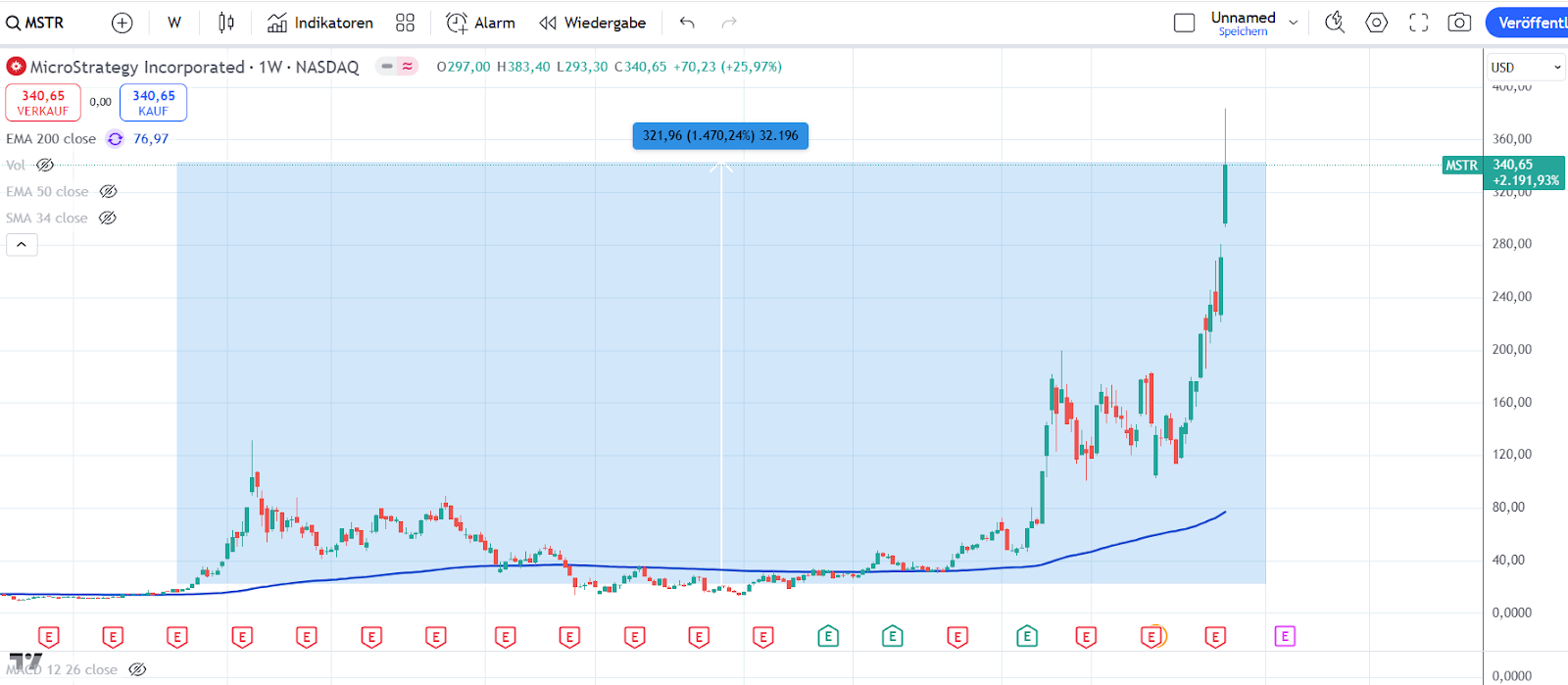Click the high value H383,40
The image size is (1568, 685).
(x=523, y=67)
